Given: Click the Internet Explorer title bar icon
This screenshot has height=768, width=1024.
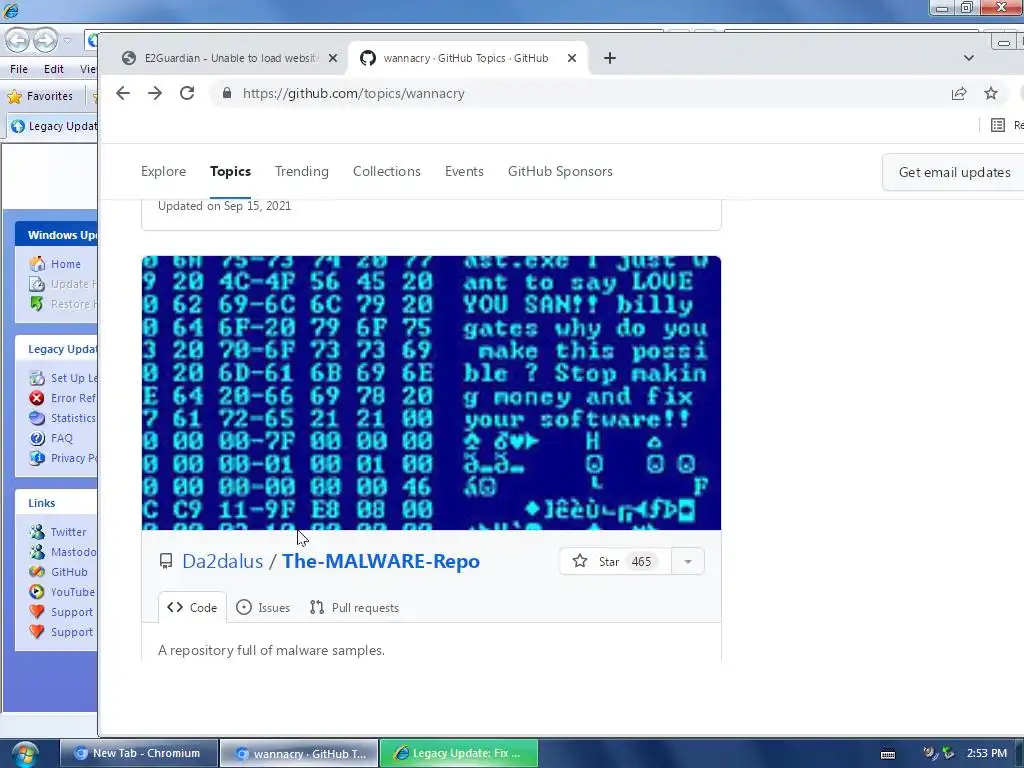Looking at the screenshot, I should 10,9.
